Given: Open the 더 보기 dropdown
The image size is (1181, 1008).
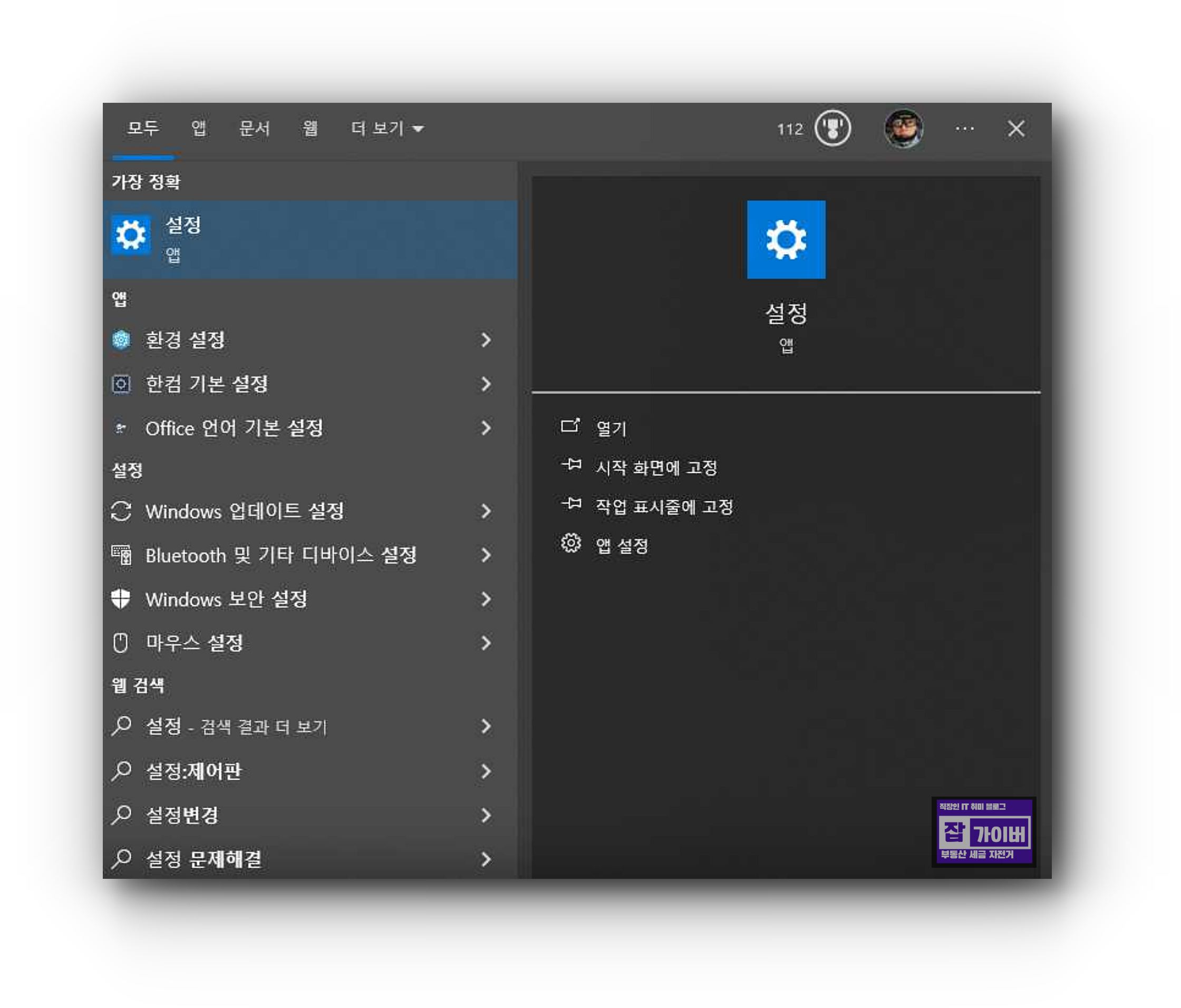Looking at the screenshot, I should coord(387,129).
